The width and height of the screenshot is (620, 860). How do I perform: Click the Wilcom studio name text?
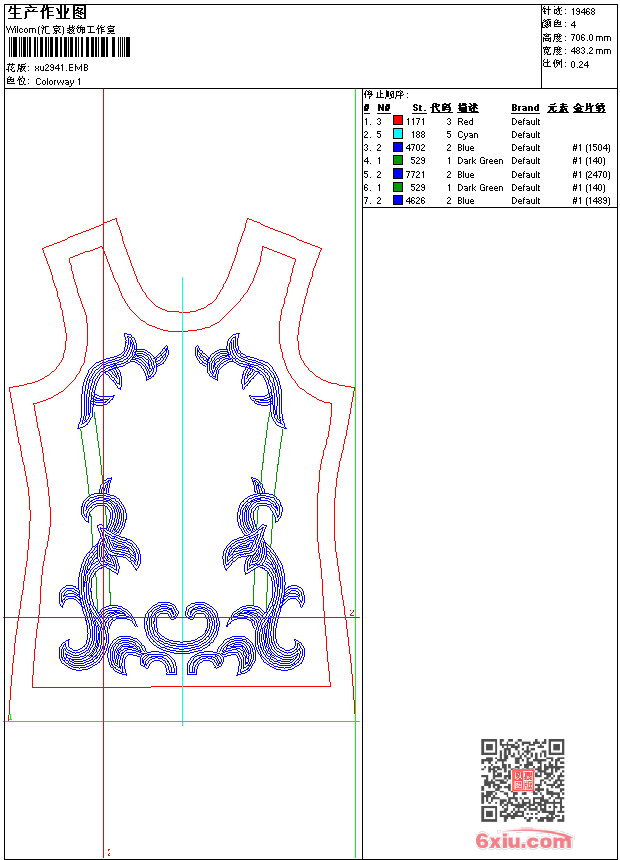pyautogui.click(x=61, y=30)
